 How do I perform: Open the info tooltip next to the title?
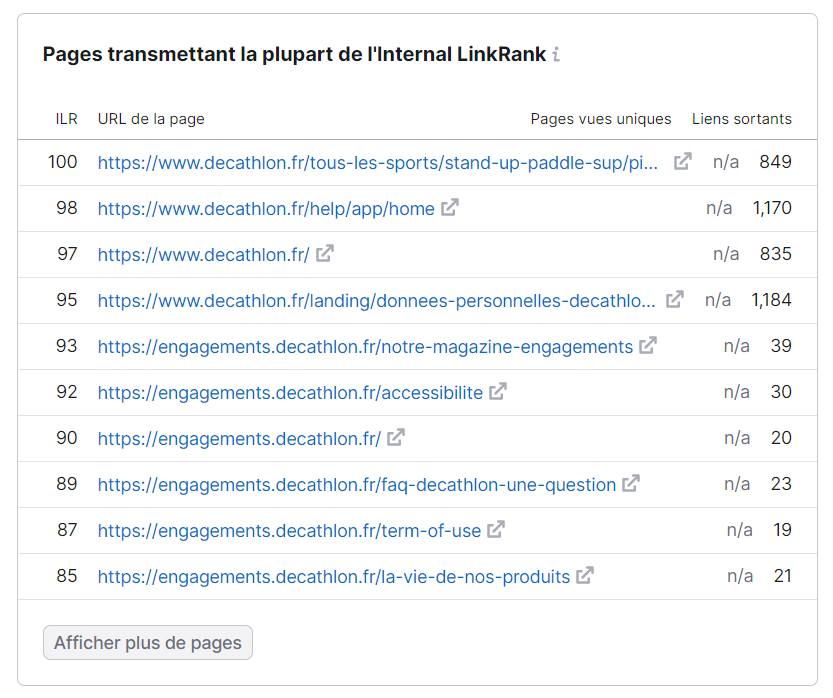(x=556, y=56)
